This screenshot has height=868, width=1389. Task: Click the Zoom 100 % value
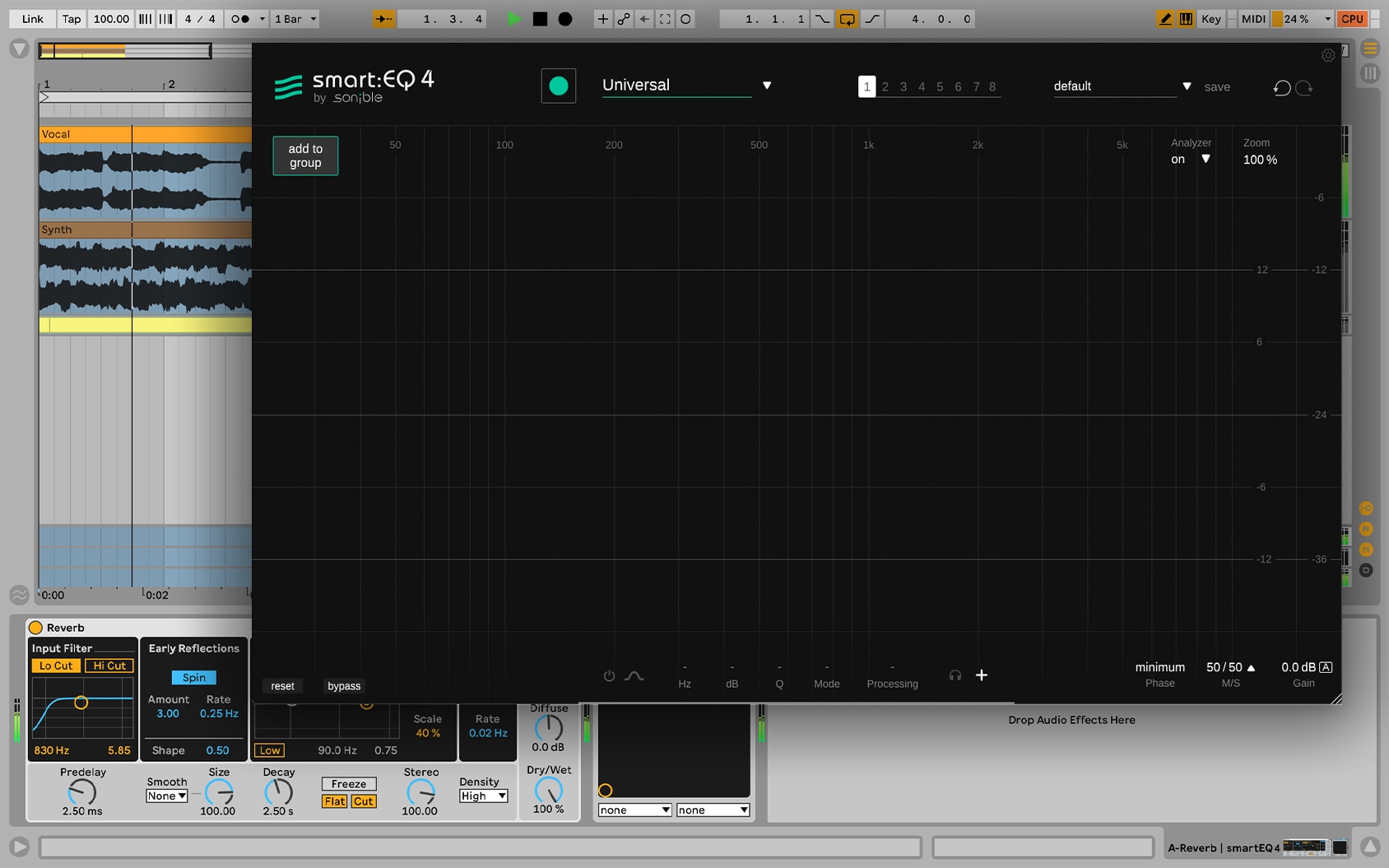[x=1260, y=160]
